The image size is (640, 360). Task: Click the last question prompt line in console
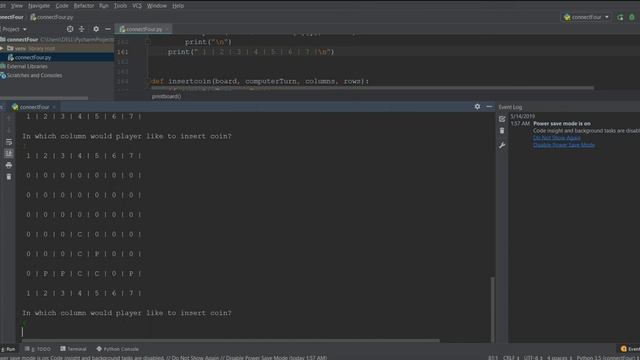(x=127, y=313)
